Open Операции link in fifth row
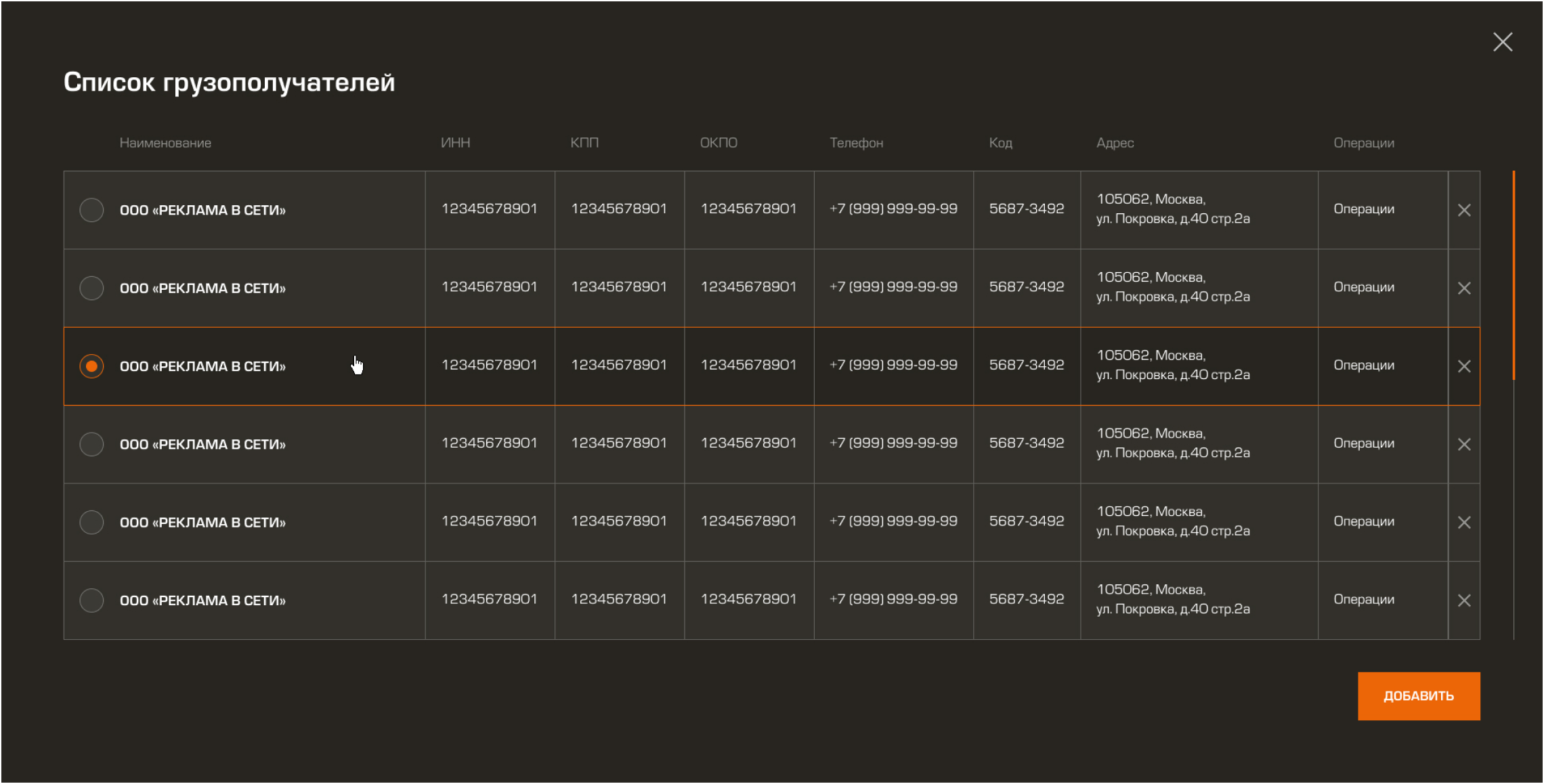Screen dimensions: 1544x784 [x=1363, y=521]
